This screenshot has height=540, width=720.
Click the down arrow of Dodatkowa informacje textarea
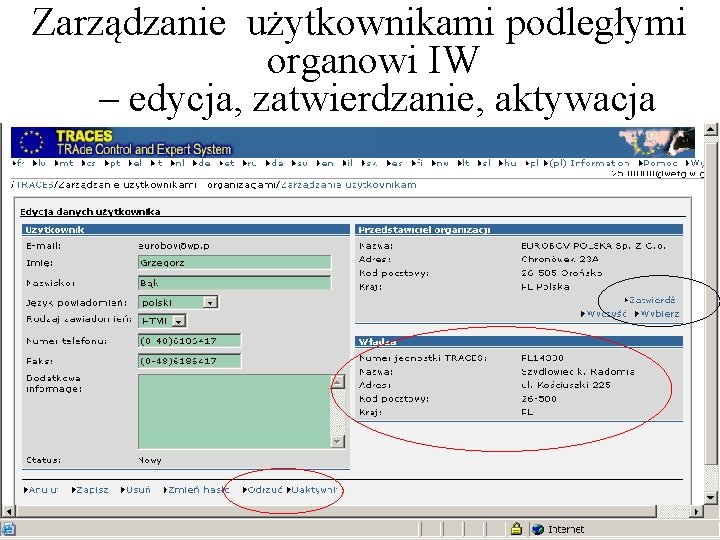338,441
